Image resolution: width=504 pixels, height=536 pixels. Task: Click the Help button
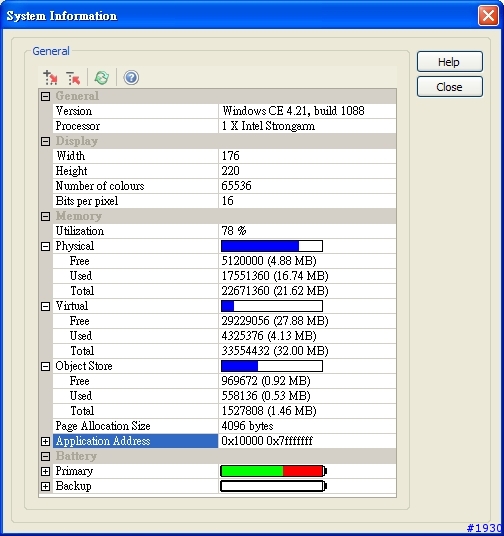coord(450,62)
